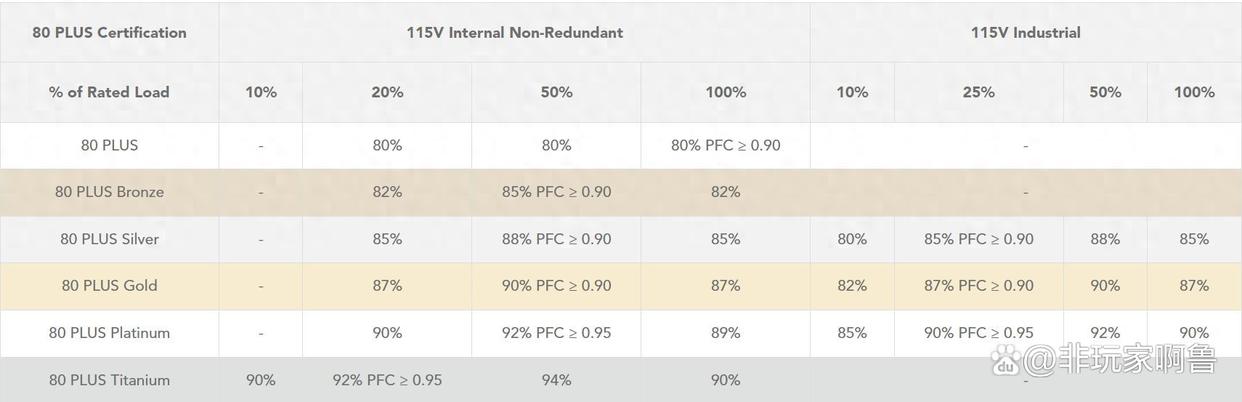Click the @非玩家啊鲁 watermark text
This screenshot has width=1242, height=402.
tap(1121, 360)
